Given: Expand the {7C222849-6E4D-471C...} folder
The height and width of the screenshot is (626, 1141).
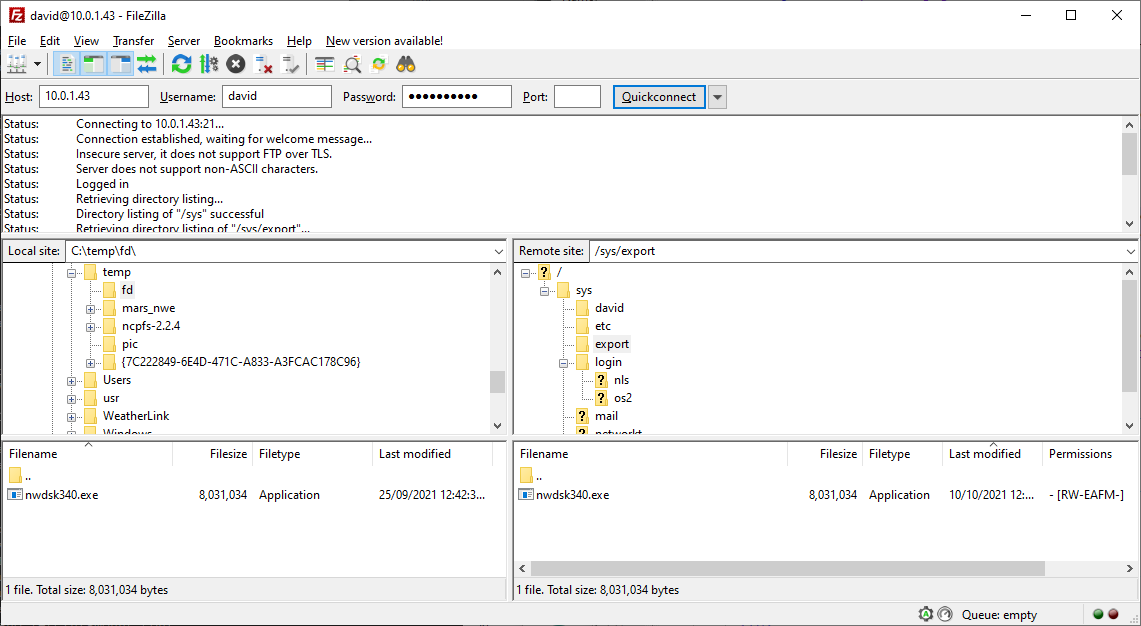Looking at the screenshot, I should [x=90, y=362].
